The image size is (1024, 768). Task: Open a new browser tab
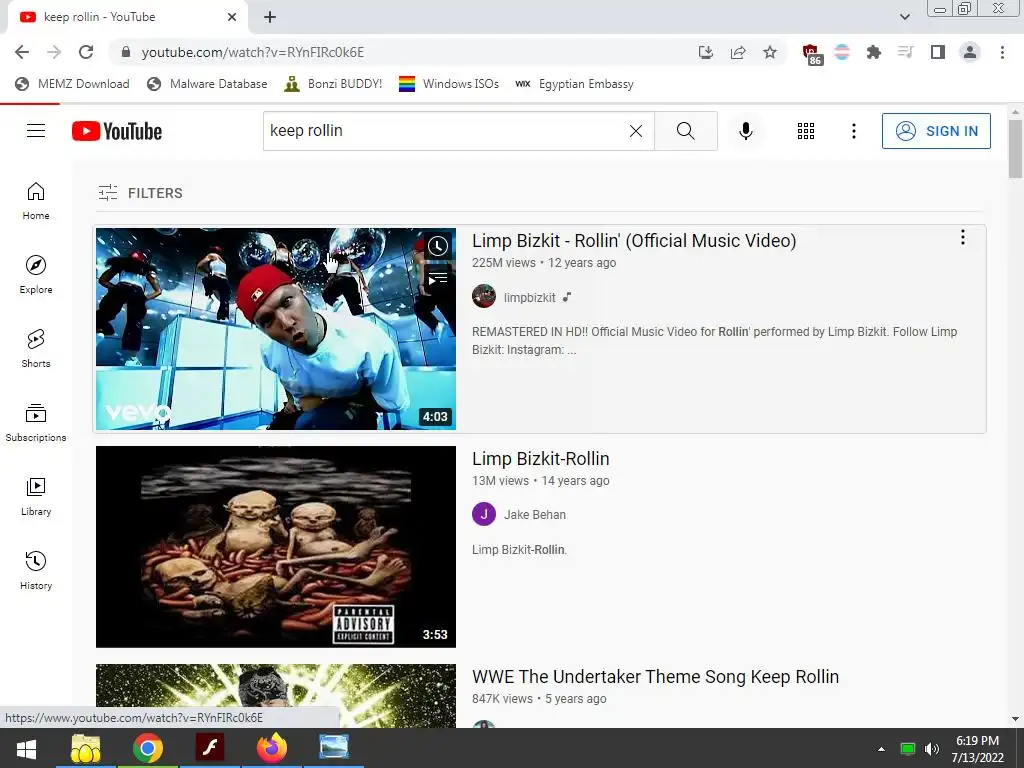(270, 17)
